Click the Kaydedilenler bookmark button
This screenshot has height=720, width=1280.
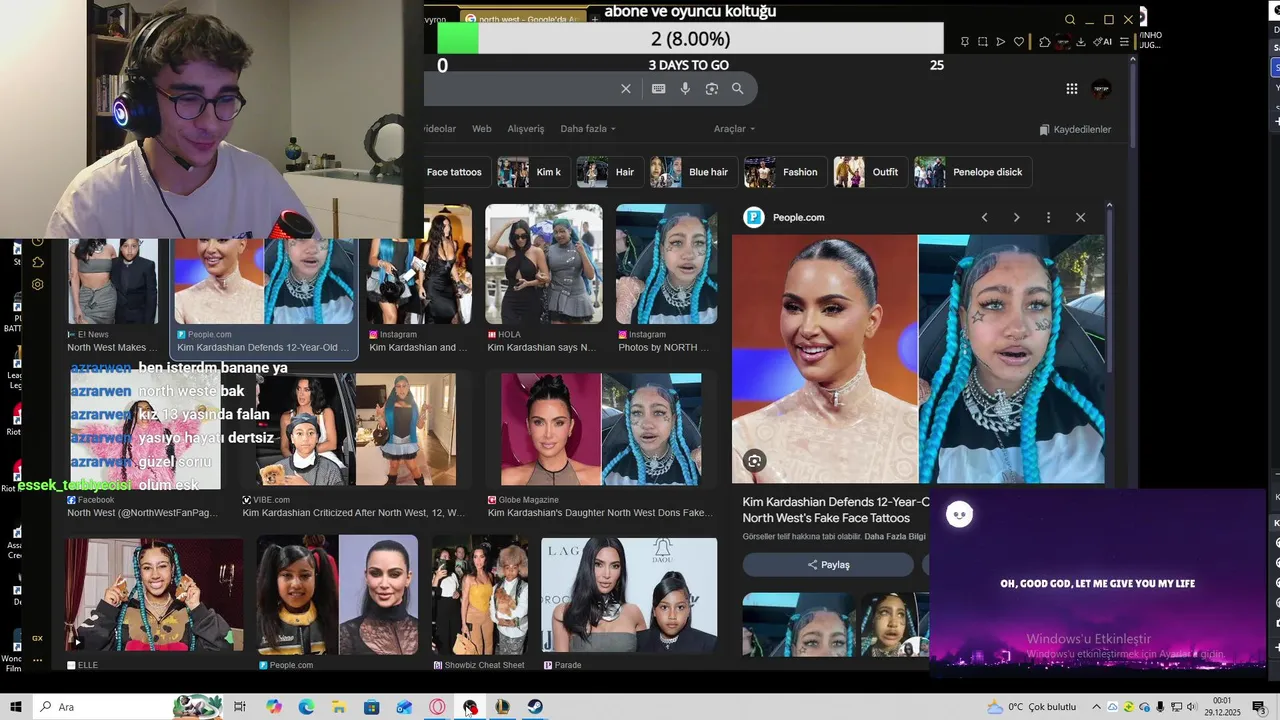click(x=1075, y=129)
